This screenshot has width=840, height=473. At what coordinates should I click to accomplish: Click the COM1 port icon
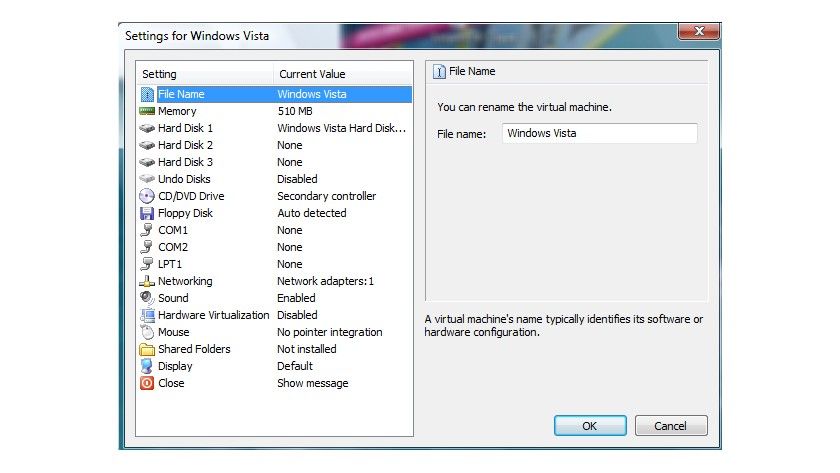pyautogui.click(x=147, y=230)
